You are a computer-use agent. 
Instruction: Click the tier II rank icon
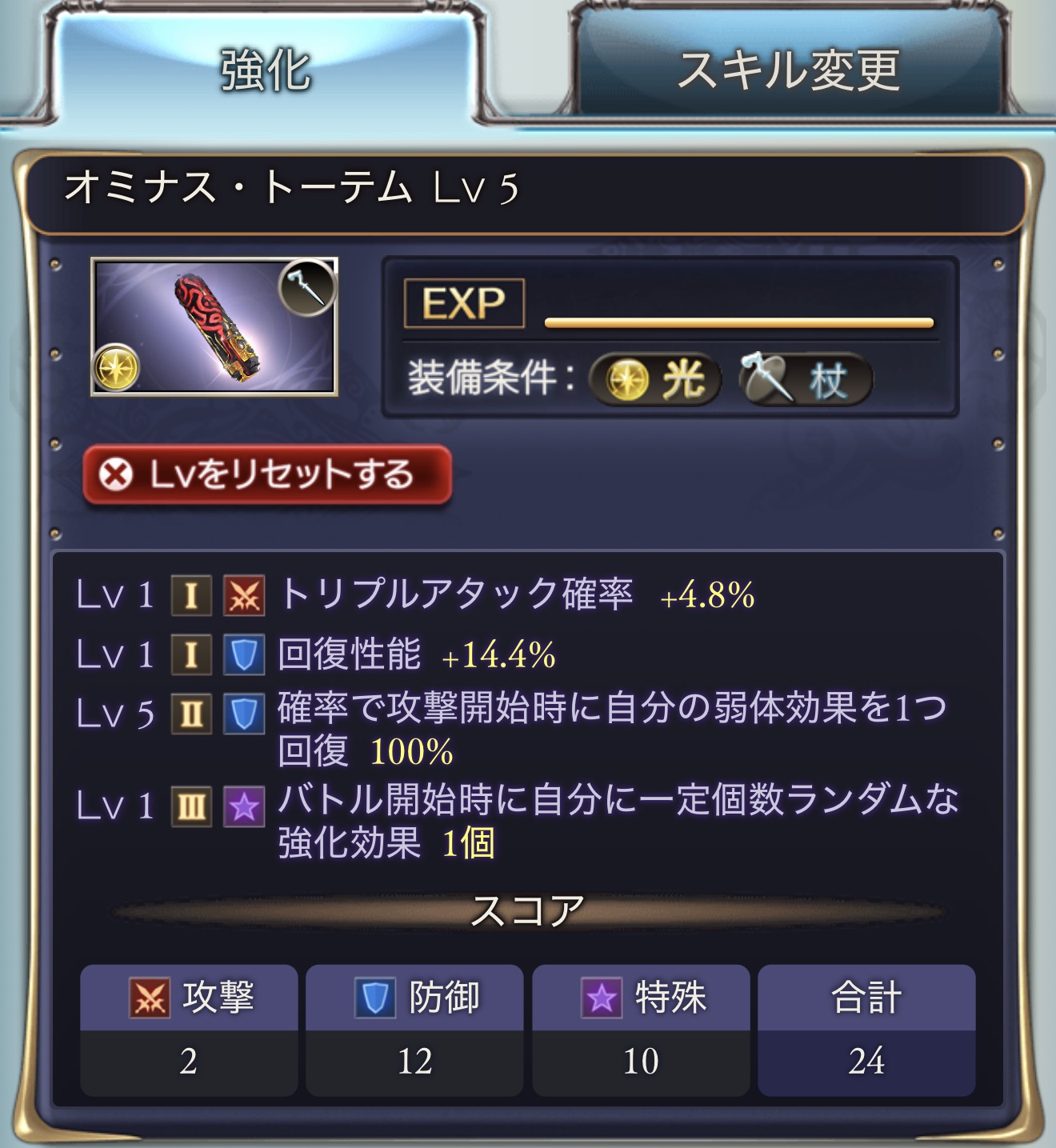pyautogui.click(x=191, y=714)
